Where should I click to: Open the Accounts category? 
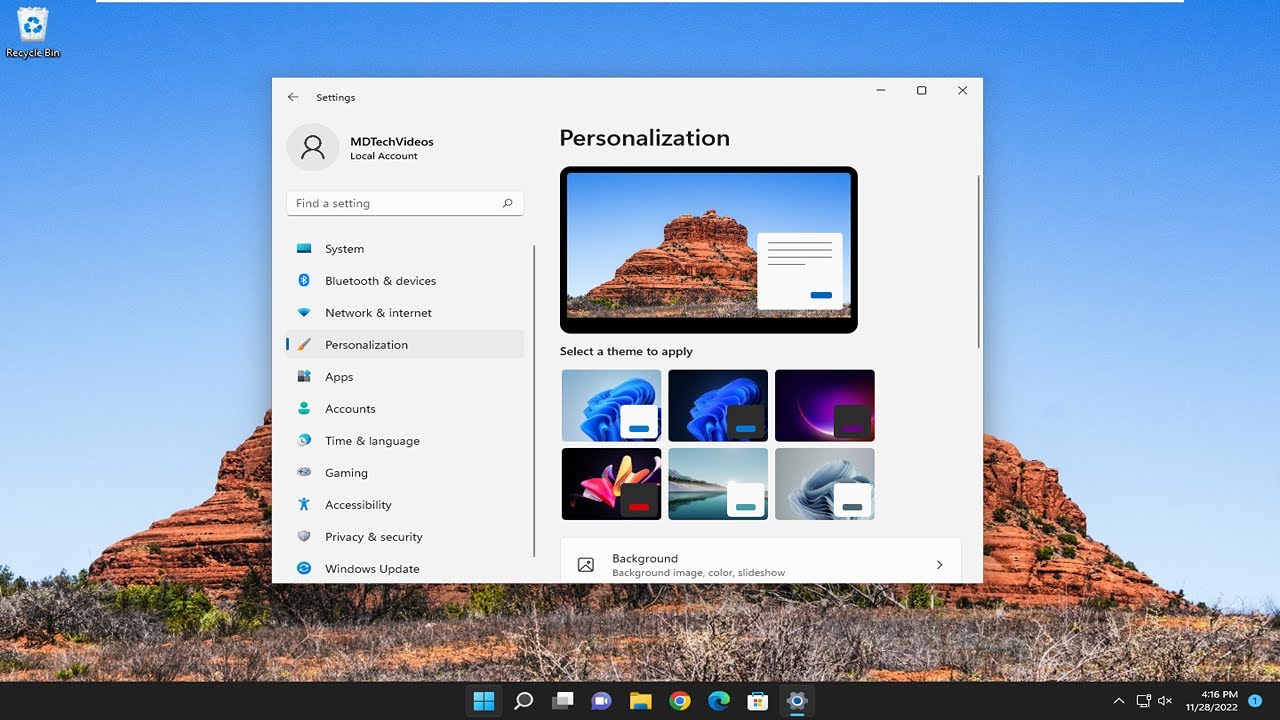pyautogui.click(x=405, y=409)
